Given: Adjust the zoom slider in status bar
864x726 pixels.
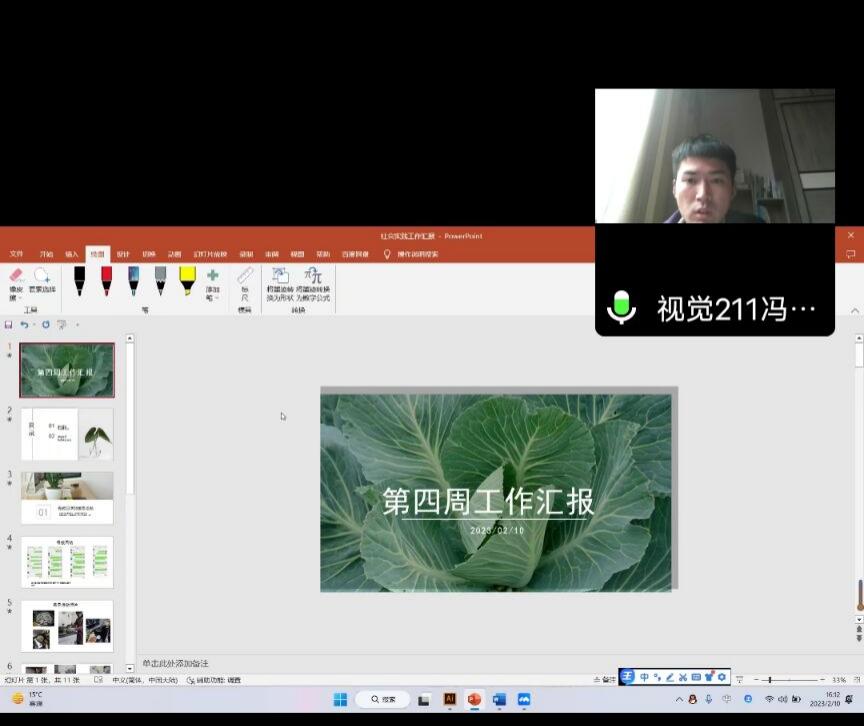Looking at the screenshot, I should 769,680.
